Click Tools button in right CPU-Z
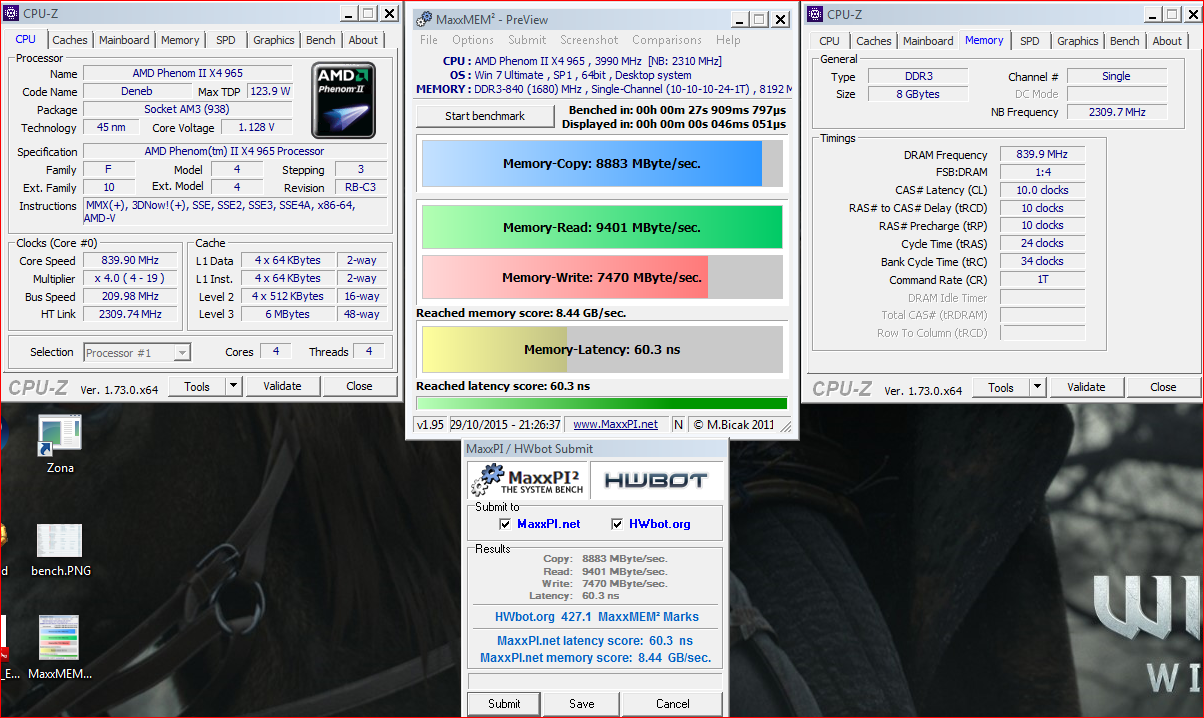The image size is (1204, 718). 1001,387
